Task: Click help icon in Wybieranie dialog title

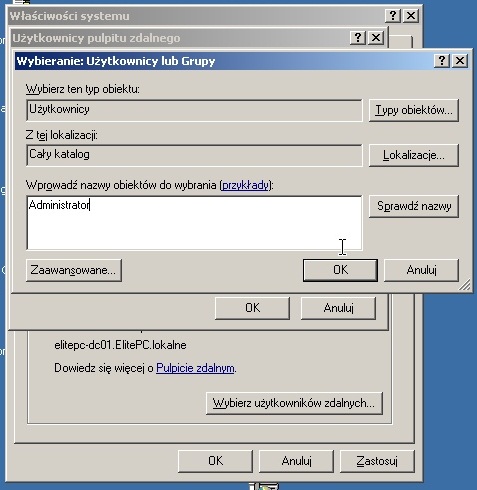Action: coord(442,61)
